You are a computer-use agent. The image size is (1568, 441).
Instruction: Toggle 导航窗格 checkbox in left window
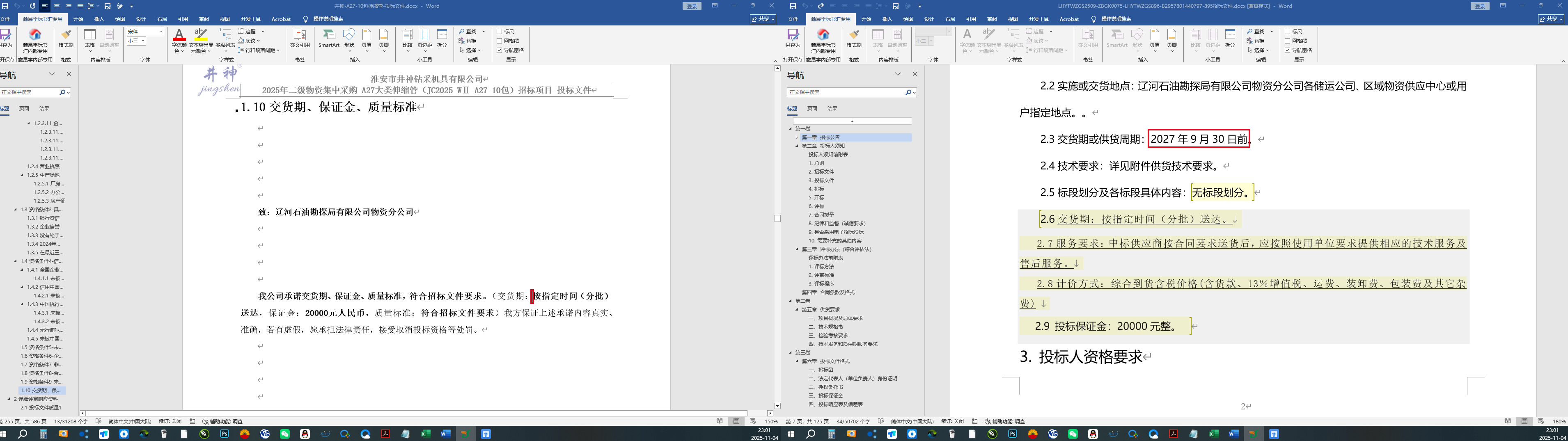pyautogui.click(x=500, y=50)
